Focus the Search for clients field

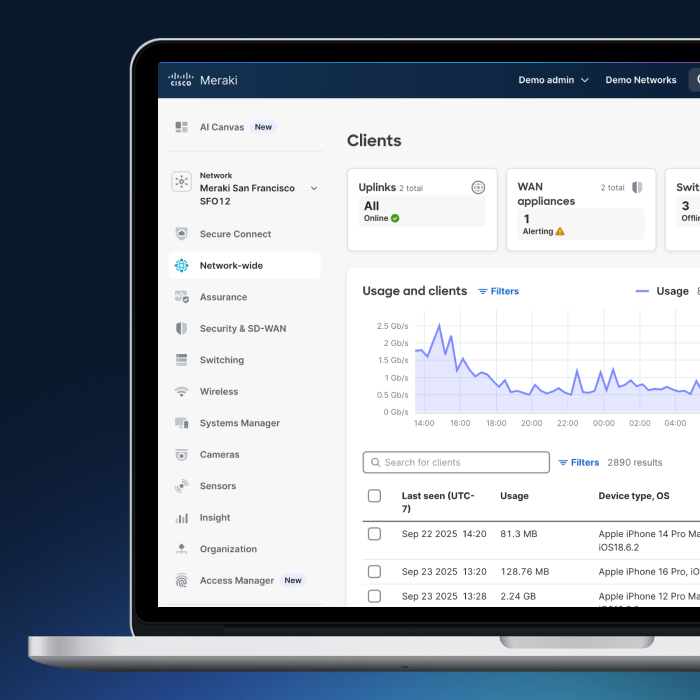tap(456, 462)
